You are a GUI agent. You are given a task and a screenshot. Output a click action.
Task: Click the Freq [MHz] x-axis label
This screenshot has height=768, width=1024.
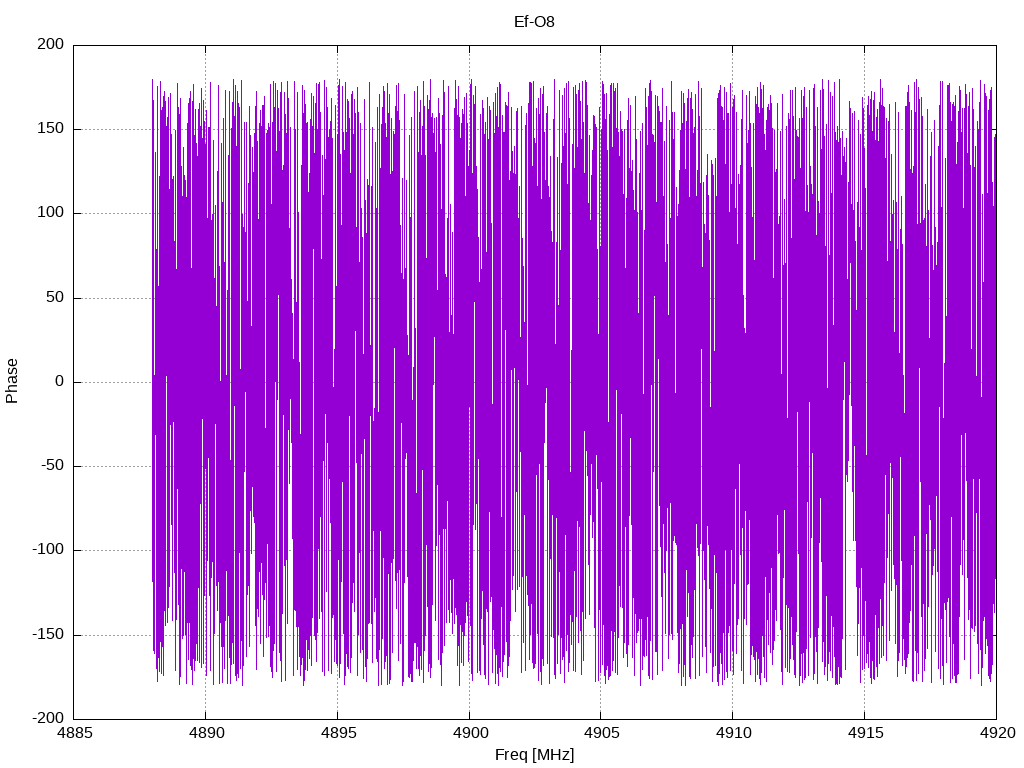coord(534,754)
